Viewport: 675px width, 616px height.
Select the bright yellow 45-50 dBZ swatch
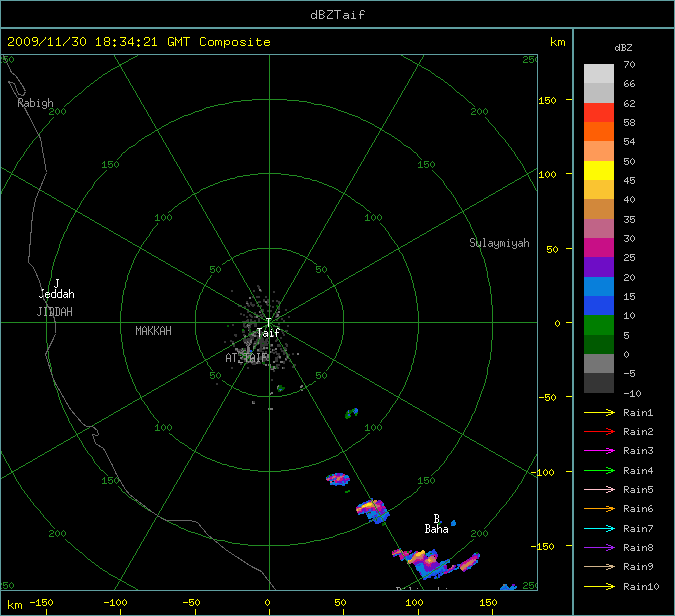pos(599,170)
